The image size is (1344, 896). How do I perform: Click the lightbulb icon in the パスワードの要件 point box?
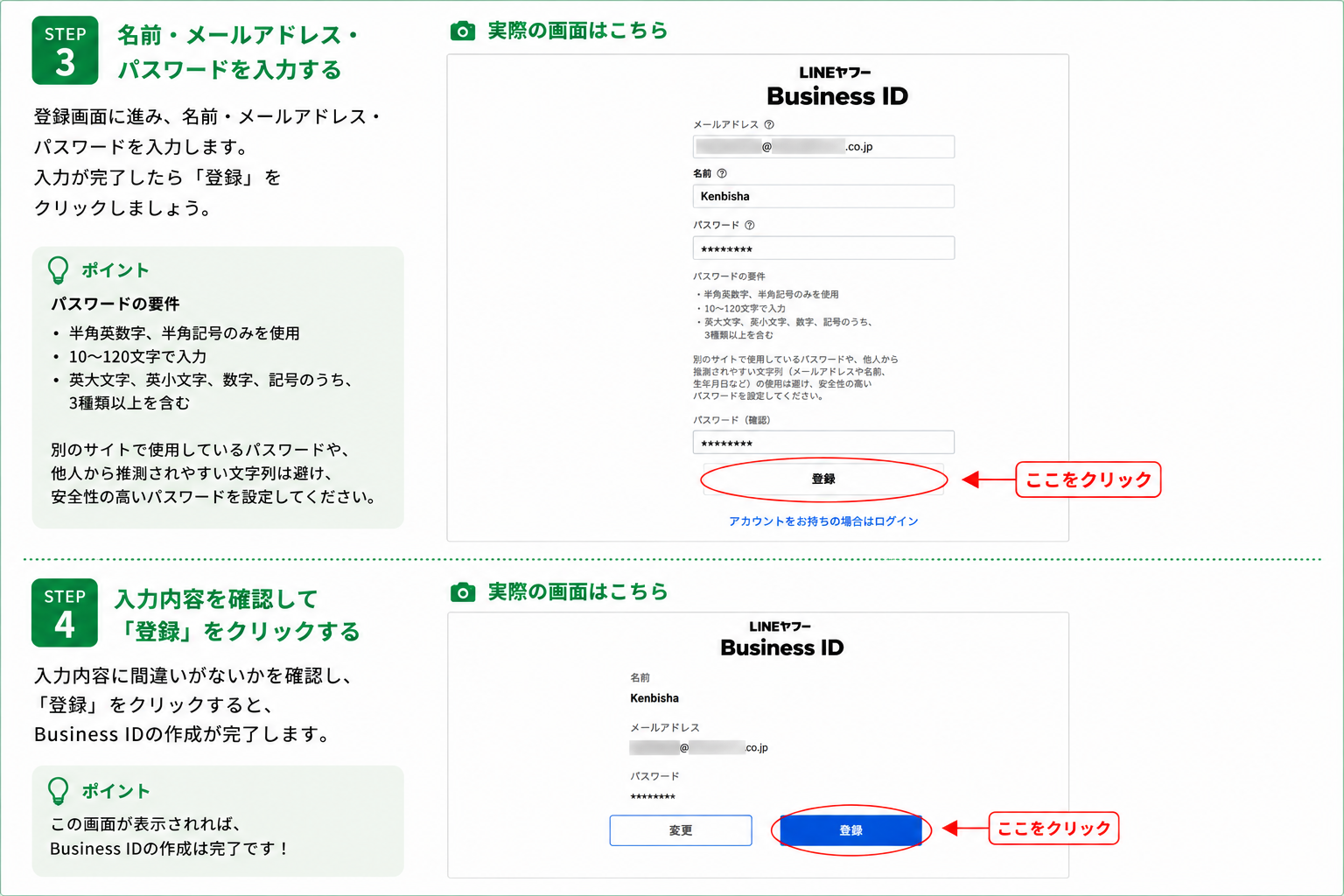pyautogui.click(x=58, y=270)
